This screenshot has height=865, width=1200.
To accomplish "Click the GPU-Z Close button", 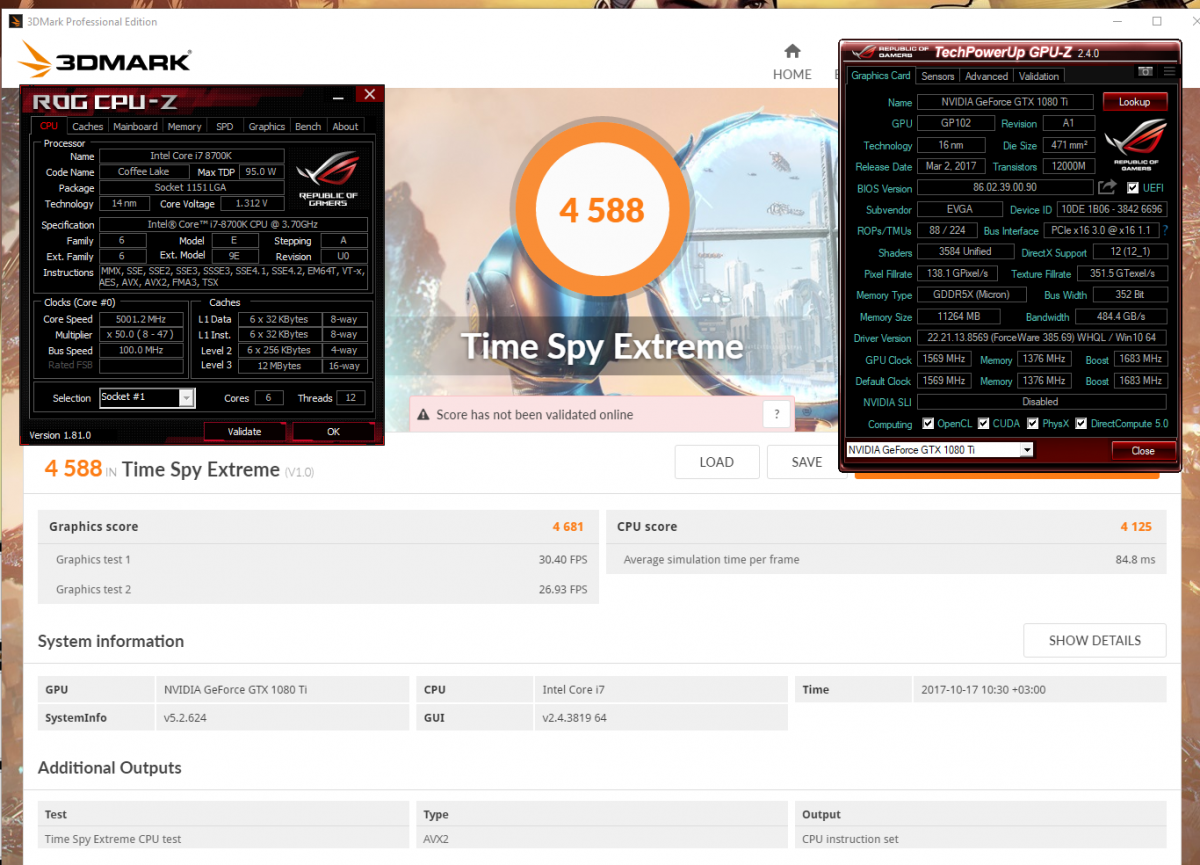I will [1142, 451].
